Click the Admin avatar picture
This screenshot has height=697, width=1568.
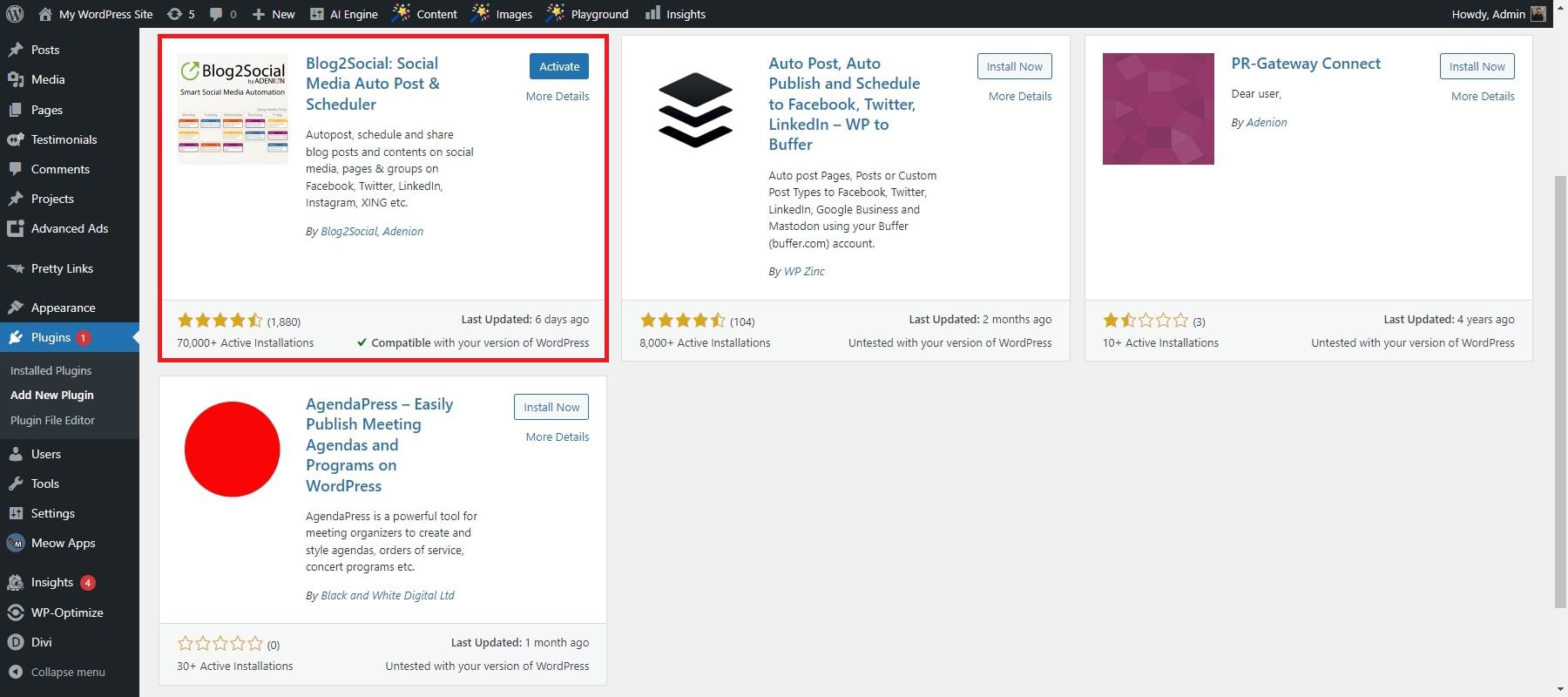(x=1538, y=14)
